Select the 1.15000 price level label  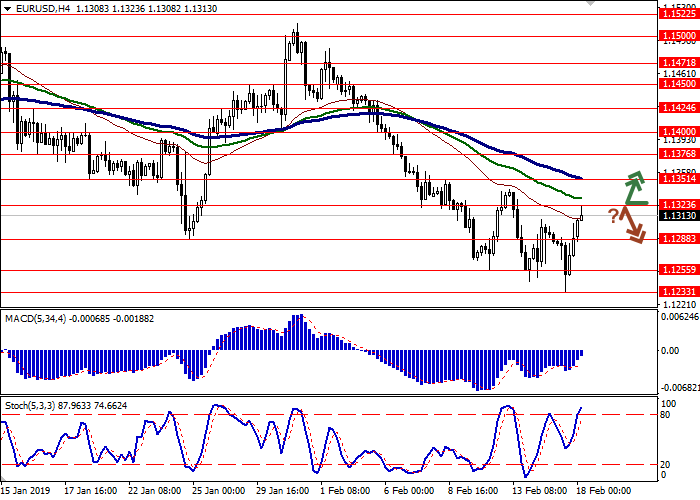(x=677, y=35)
